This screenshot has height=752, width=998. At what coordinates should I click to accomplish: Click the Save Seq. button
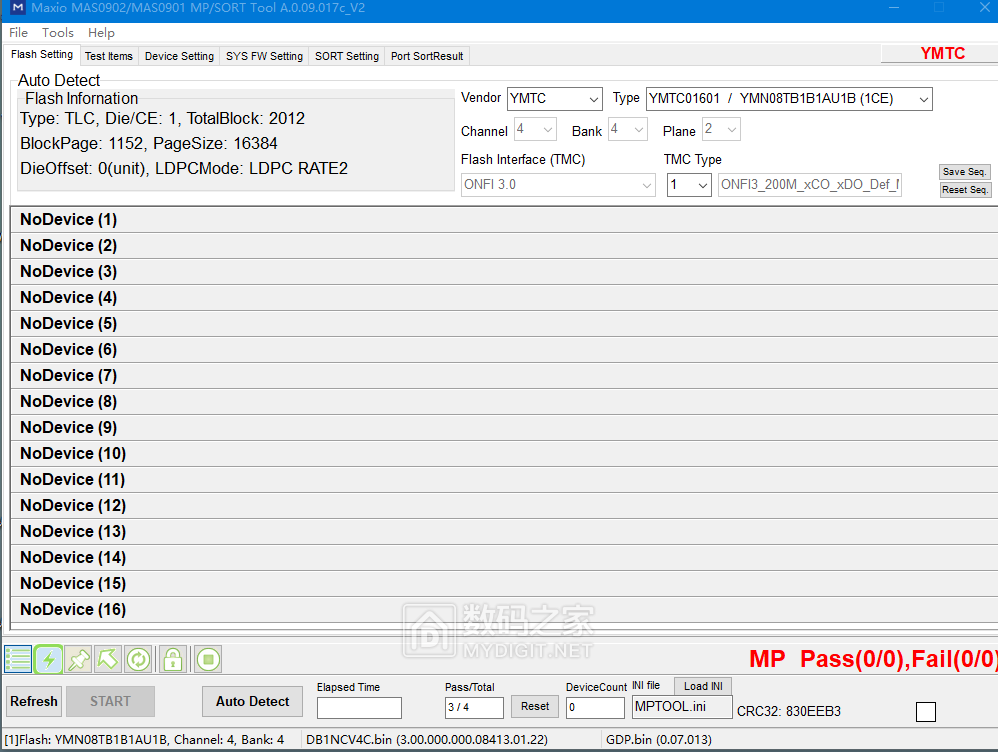[964, 172]
